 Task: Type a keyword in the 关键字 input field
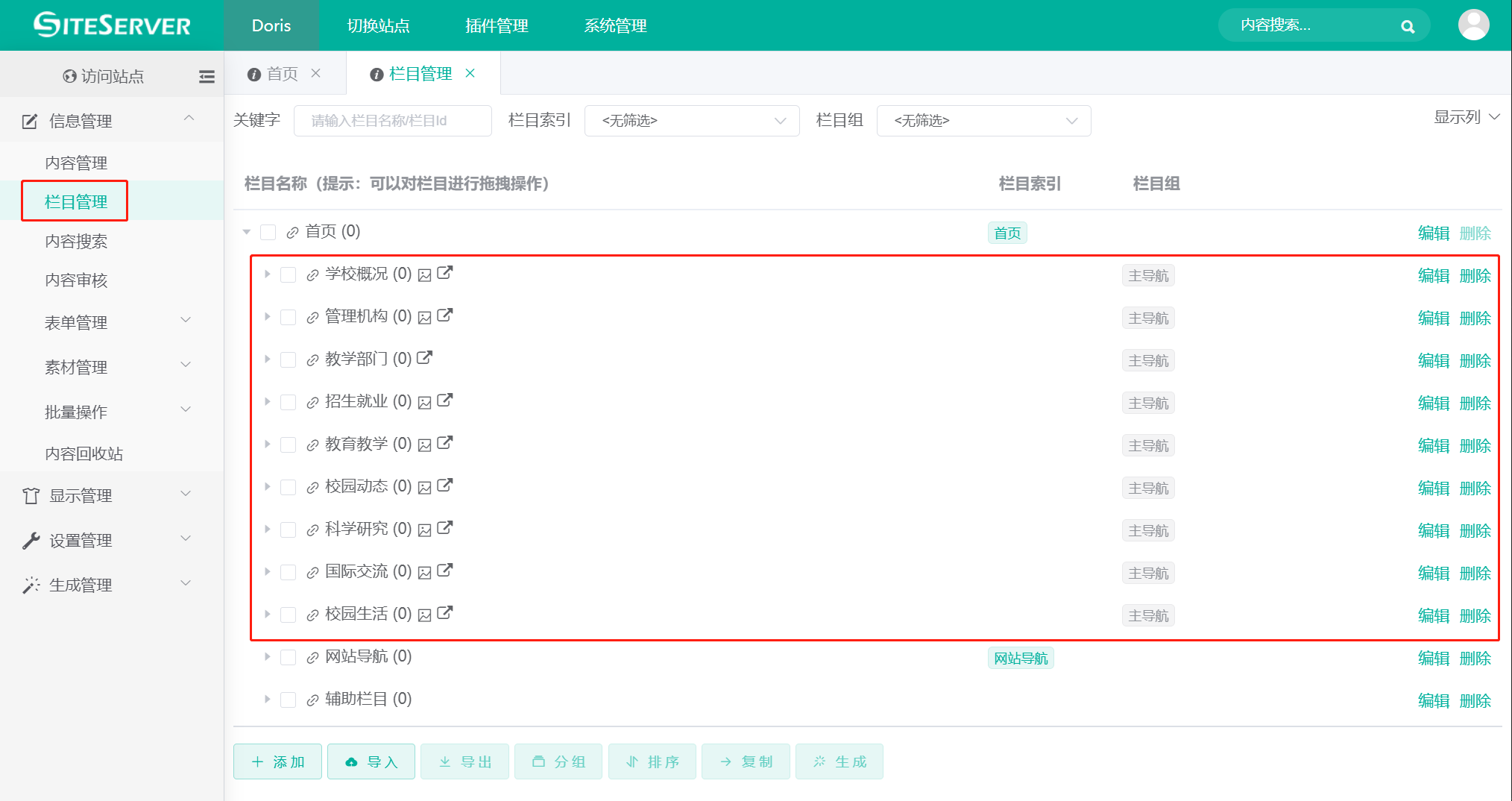coord(393,120)
